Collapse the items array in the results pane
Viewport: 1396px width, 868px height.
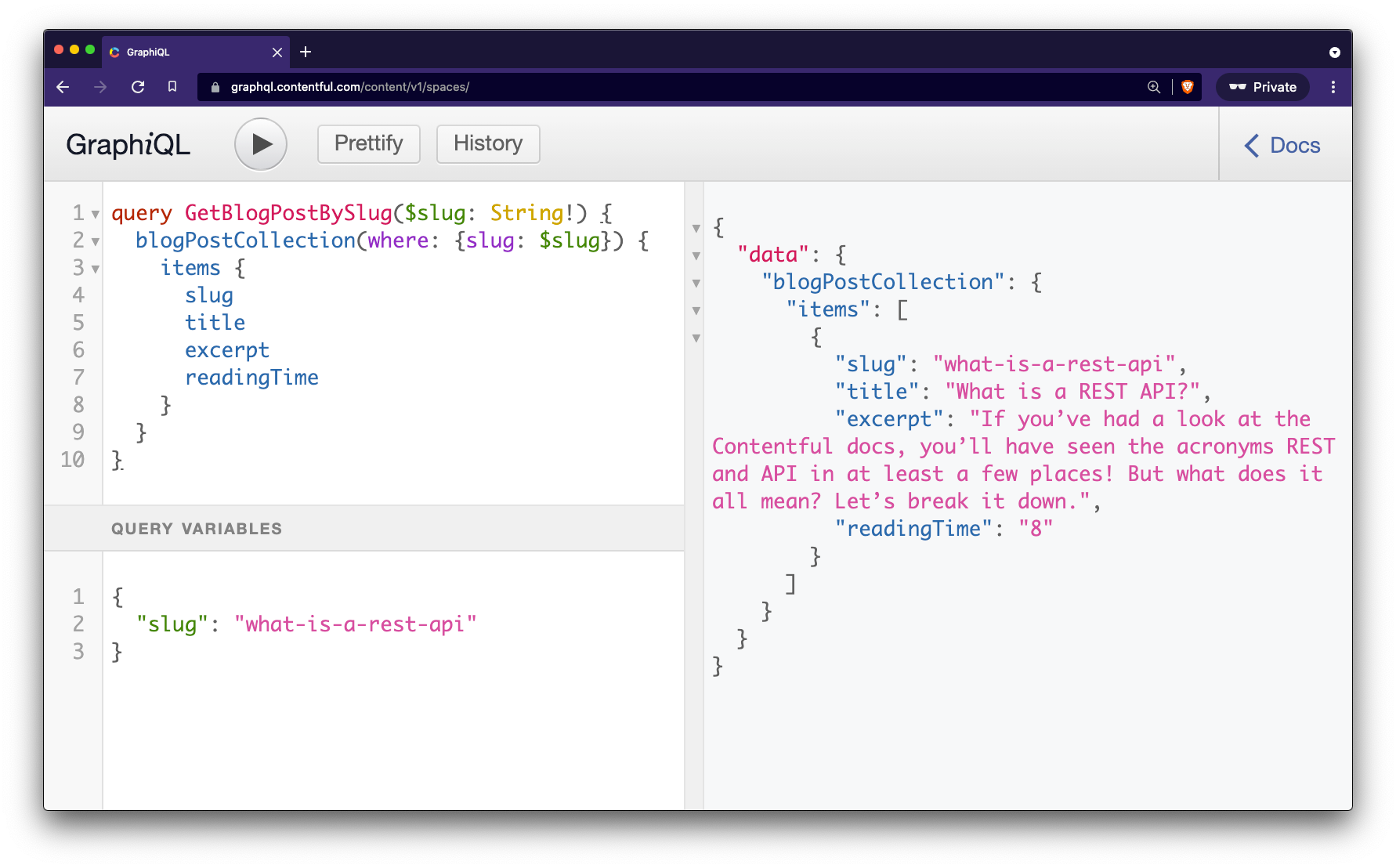696,310
